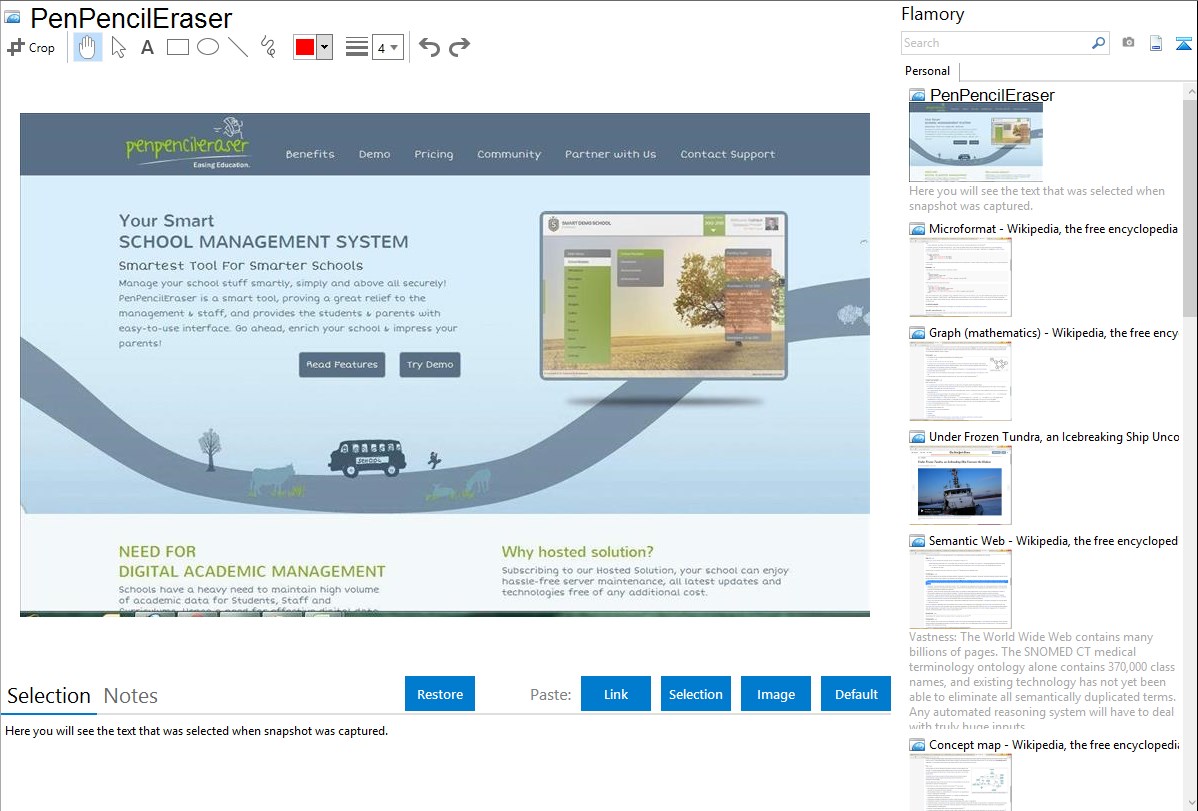Image resolution: width=1198 pixels, height=811 pixels.
Task: Click Partner with Us nav link
Action: (x=610, y=154)
